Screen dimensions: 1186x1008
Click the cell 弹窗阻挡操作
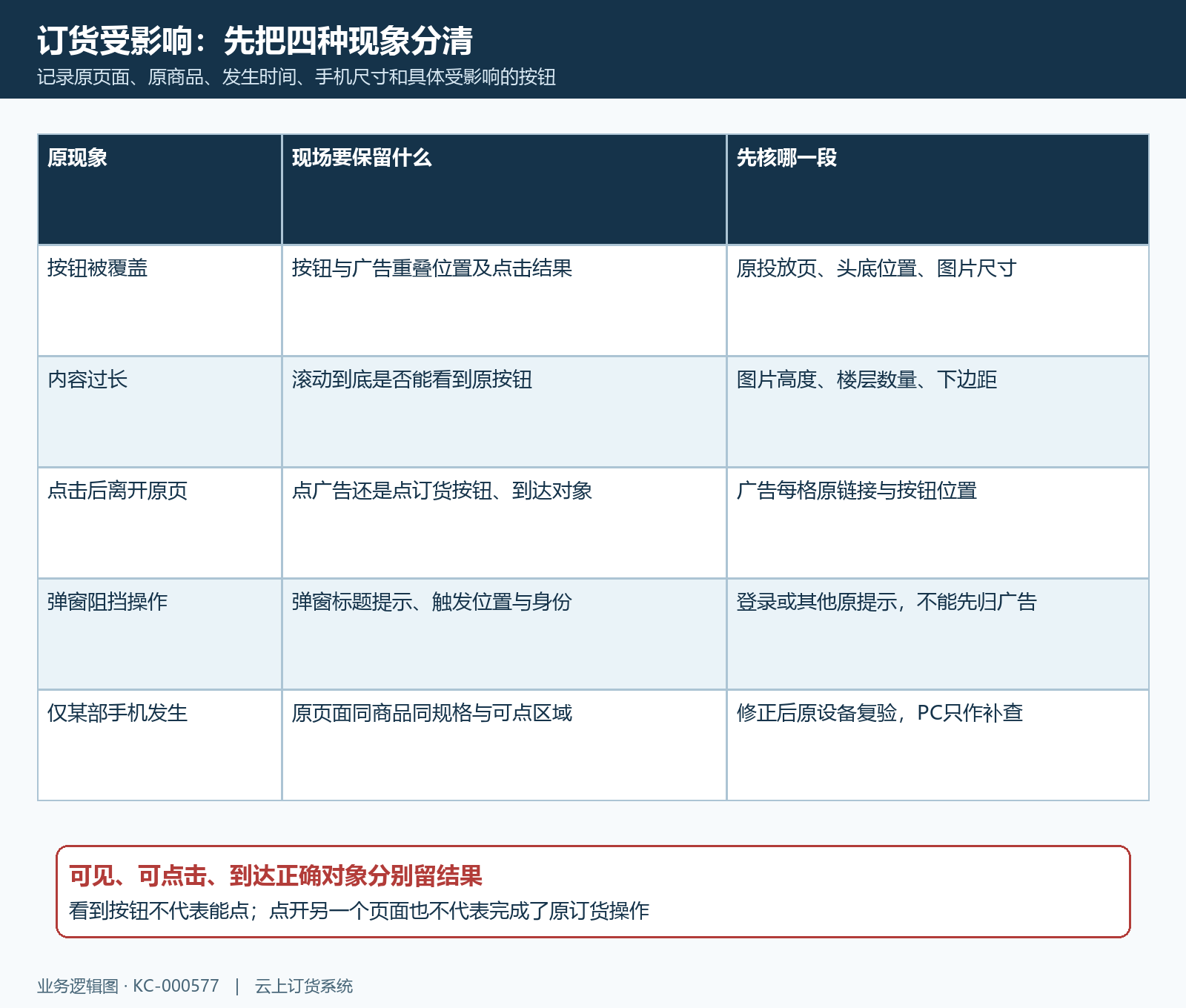tap(159, 634)
